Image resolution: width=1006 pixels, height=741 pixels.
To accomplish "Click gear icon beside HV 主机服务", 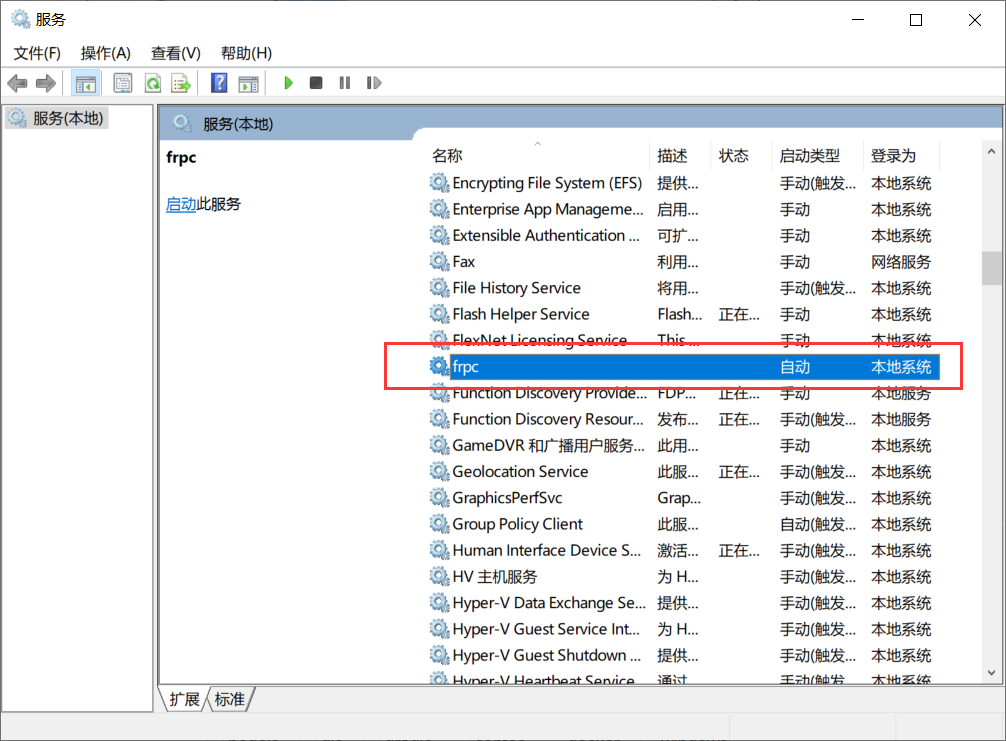I will tap(439, 577).
